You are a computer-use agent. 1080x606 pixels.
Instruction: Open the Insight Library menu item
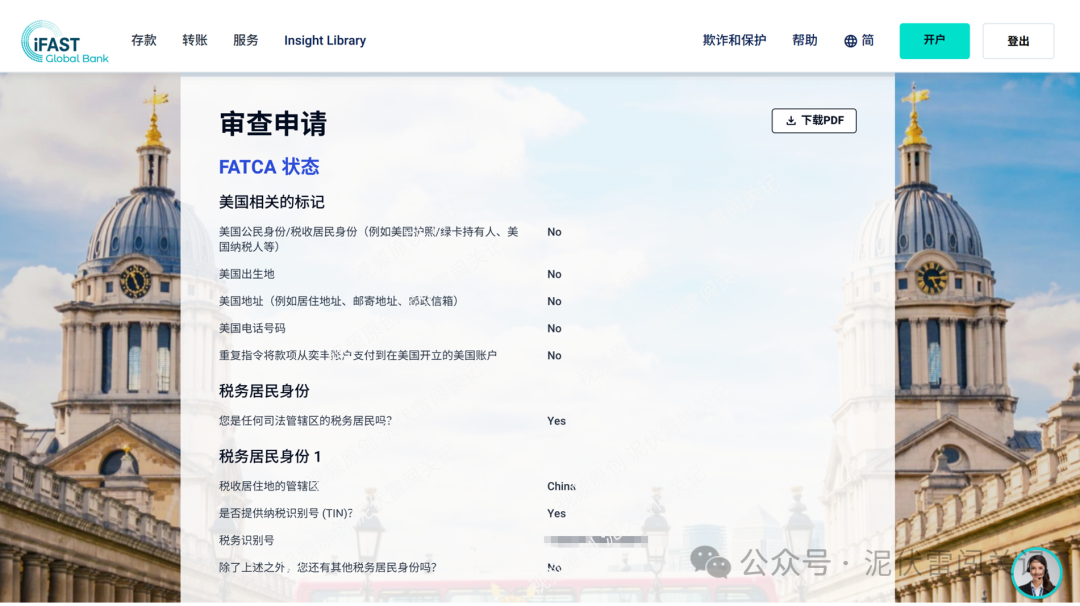coord(324,40)
